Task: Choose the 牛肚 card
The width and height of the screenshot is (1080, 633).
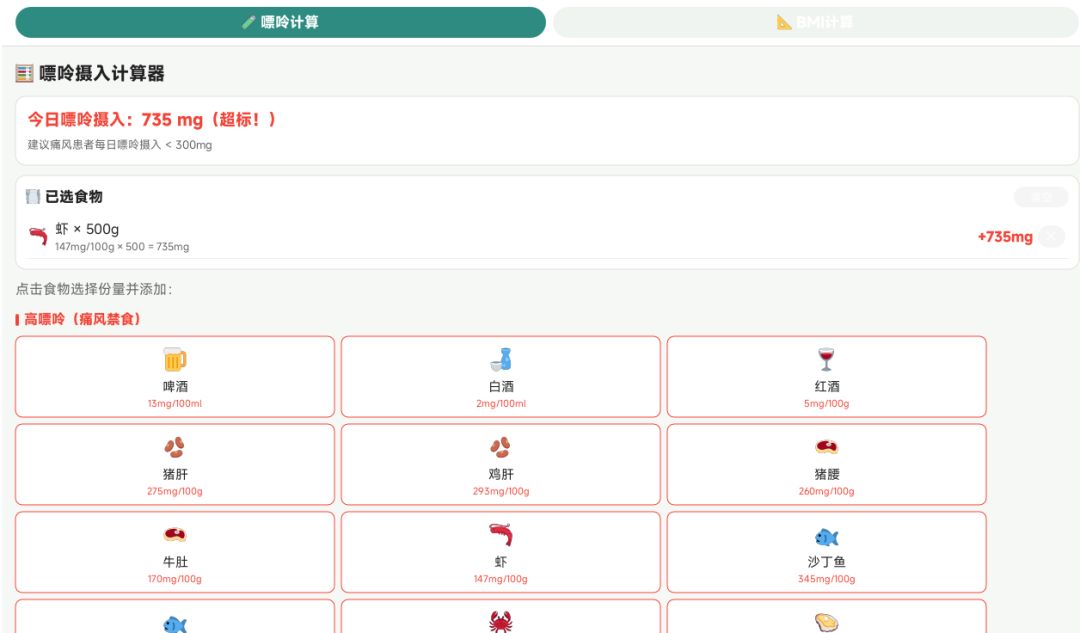Action: tap(175, 552)
